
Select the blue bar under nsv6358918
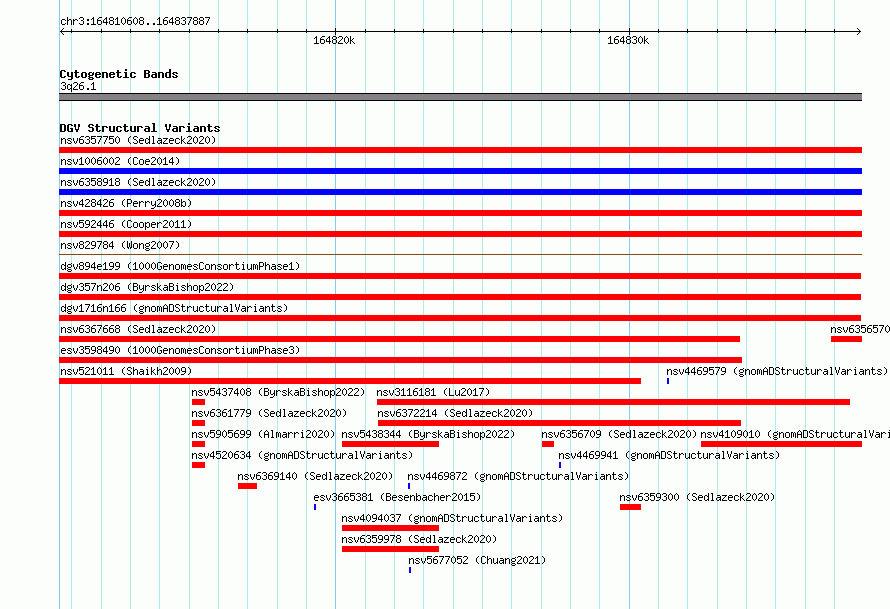(460, 192)
